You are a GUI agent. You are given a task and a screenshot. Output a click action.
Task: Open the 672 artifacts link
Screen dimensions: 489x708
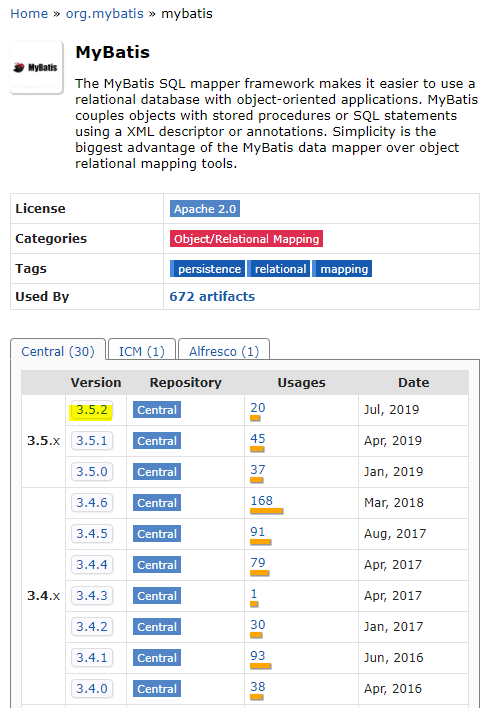[212, 297]
